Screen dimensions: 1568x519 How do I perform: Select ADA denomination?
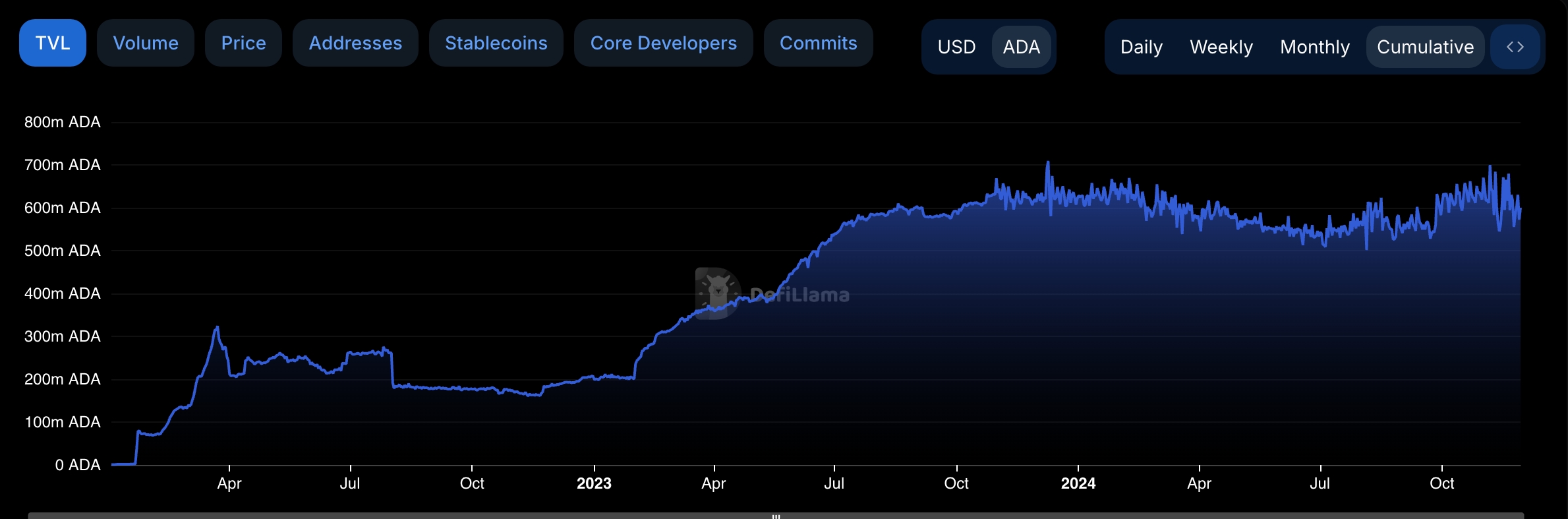click(1022, 47)
